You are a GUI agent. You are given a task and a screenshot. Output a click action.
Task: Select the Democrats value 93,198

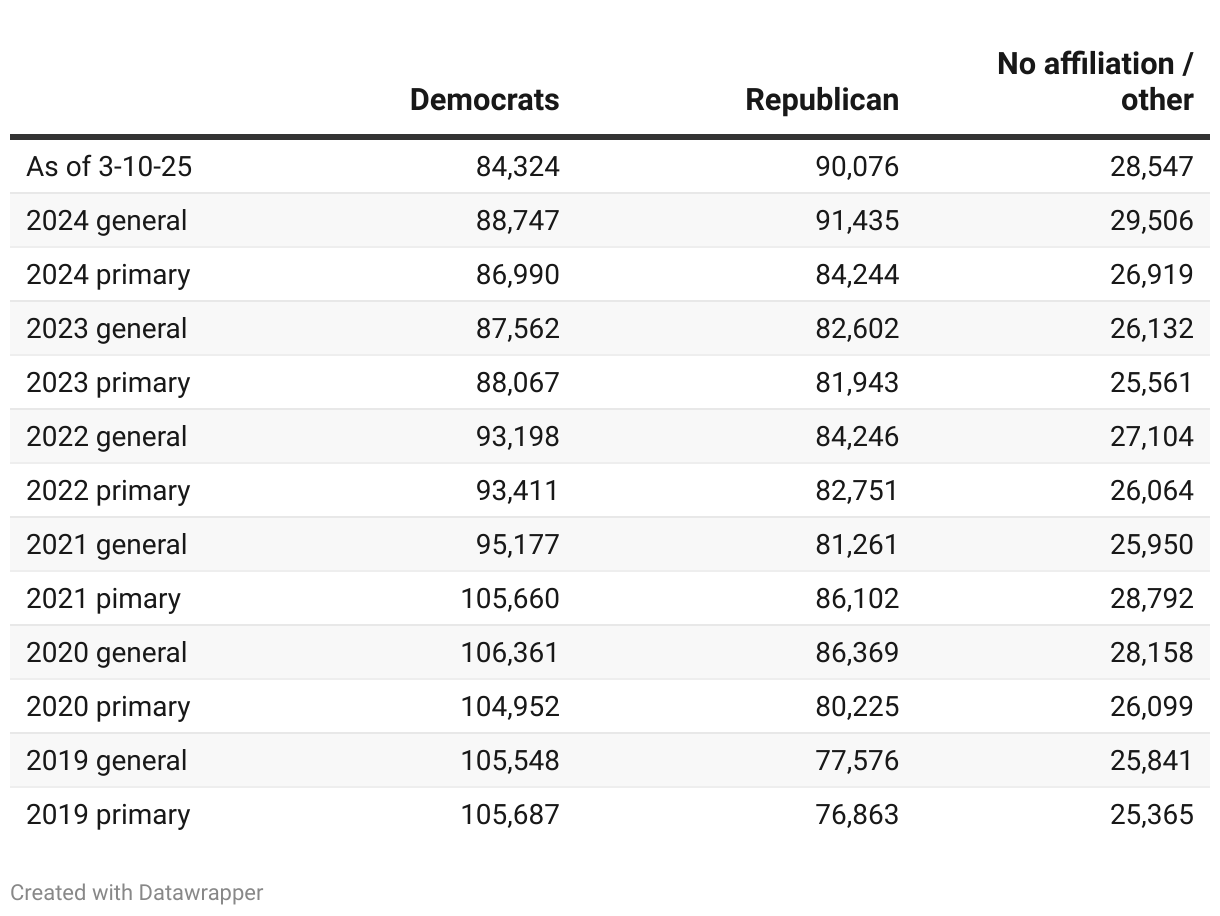[517, 436]
